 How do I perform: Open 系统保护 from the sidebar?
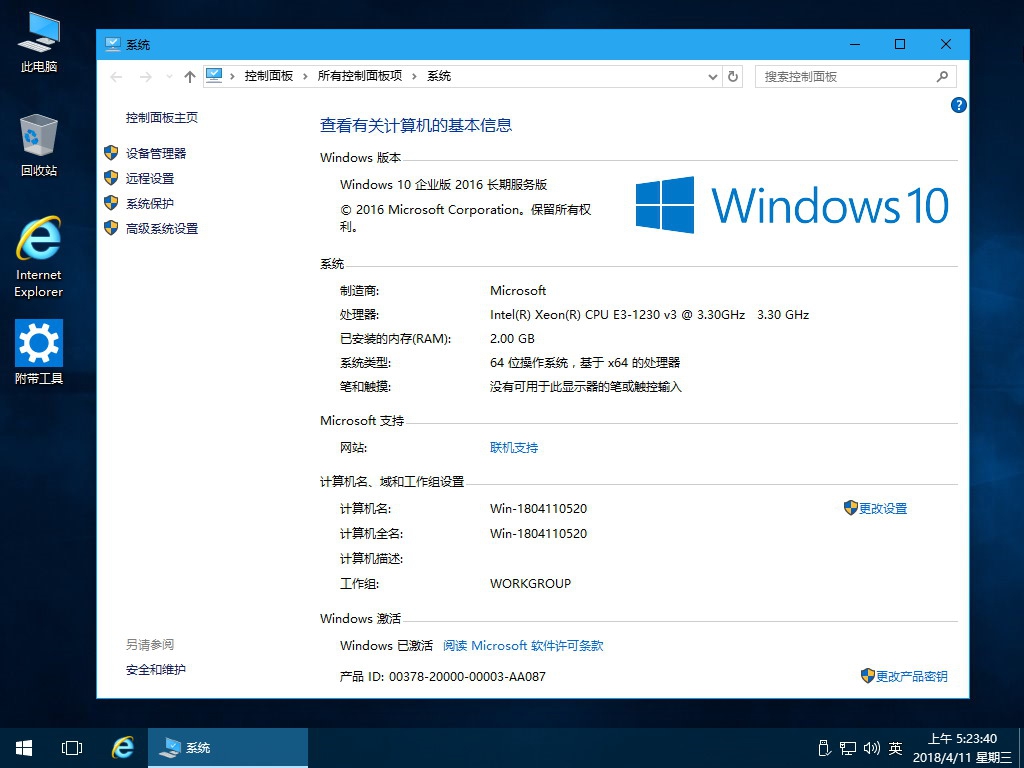tap(150, 204)
